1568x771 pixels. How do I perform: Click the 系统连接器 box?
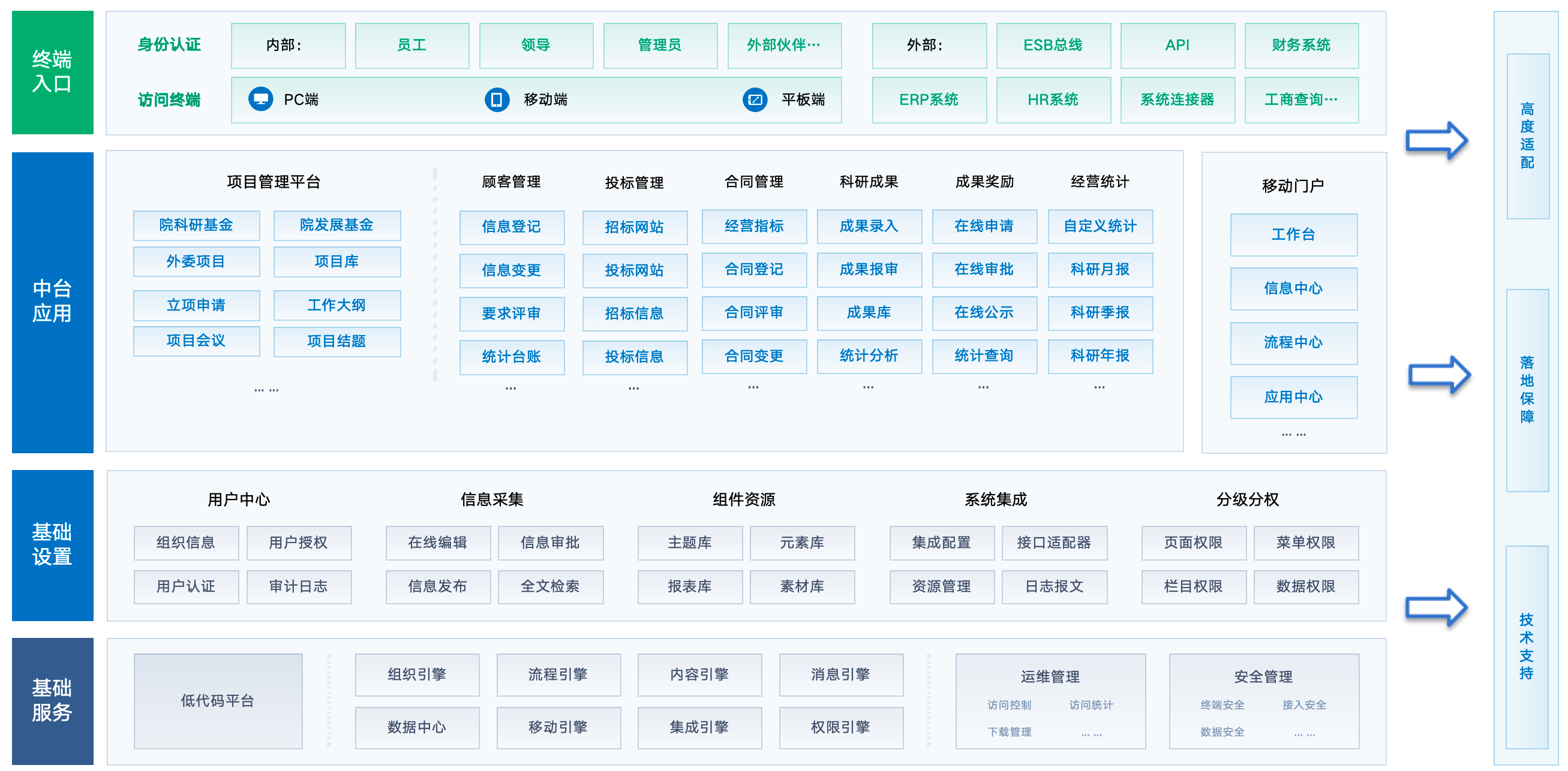click(x=1178, y=100)
